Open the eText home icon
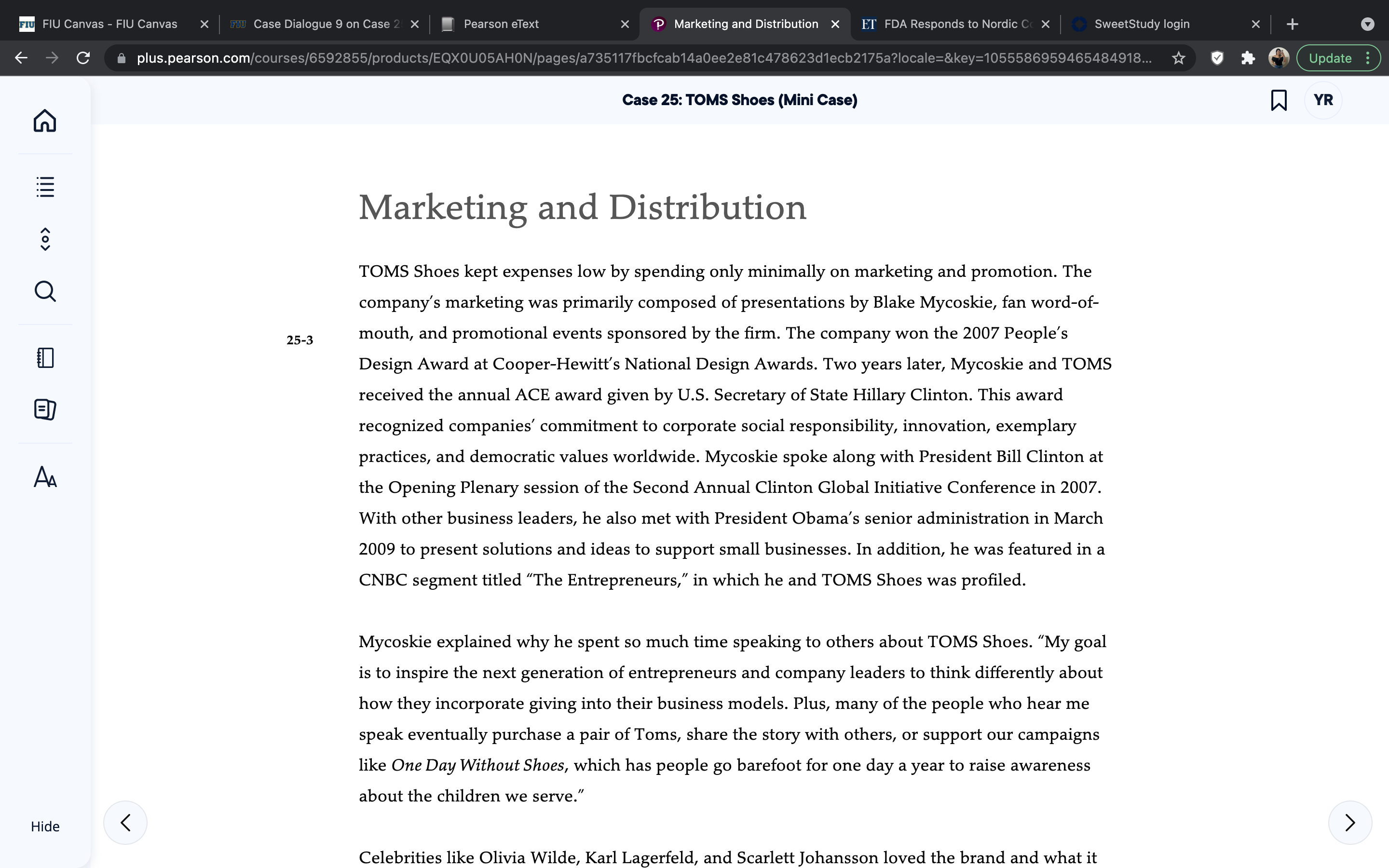The height and width of the screenshot is (868, 1389). (45, 121)
